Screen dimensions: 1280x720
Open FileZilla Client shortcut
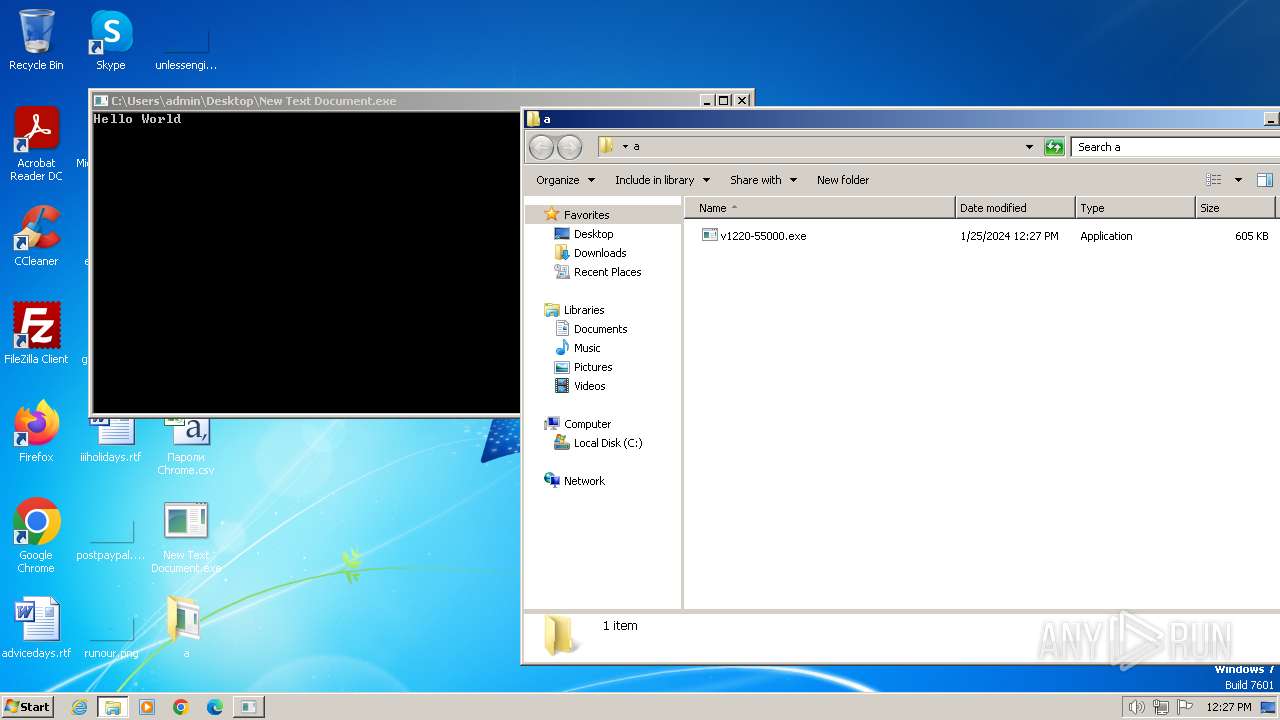[x=36, y=334]
